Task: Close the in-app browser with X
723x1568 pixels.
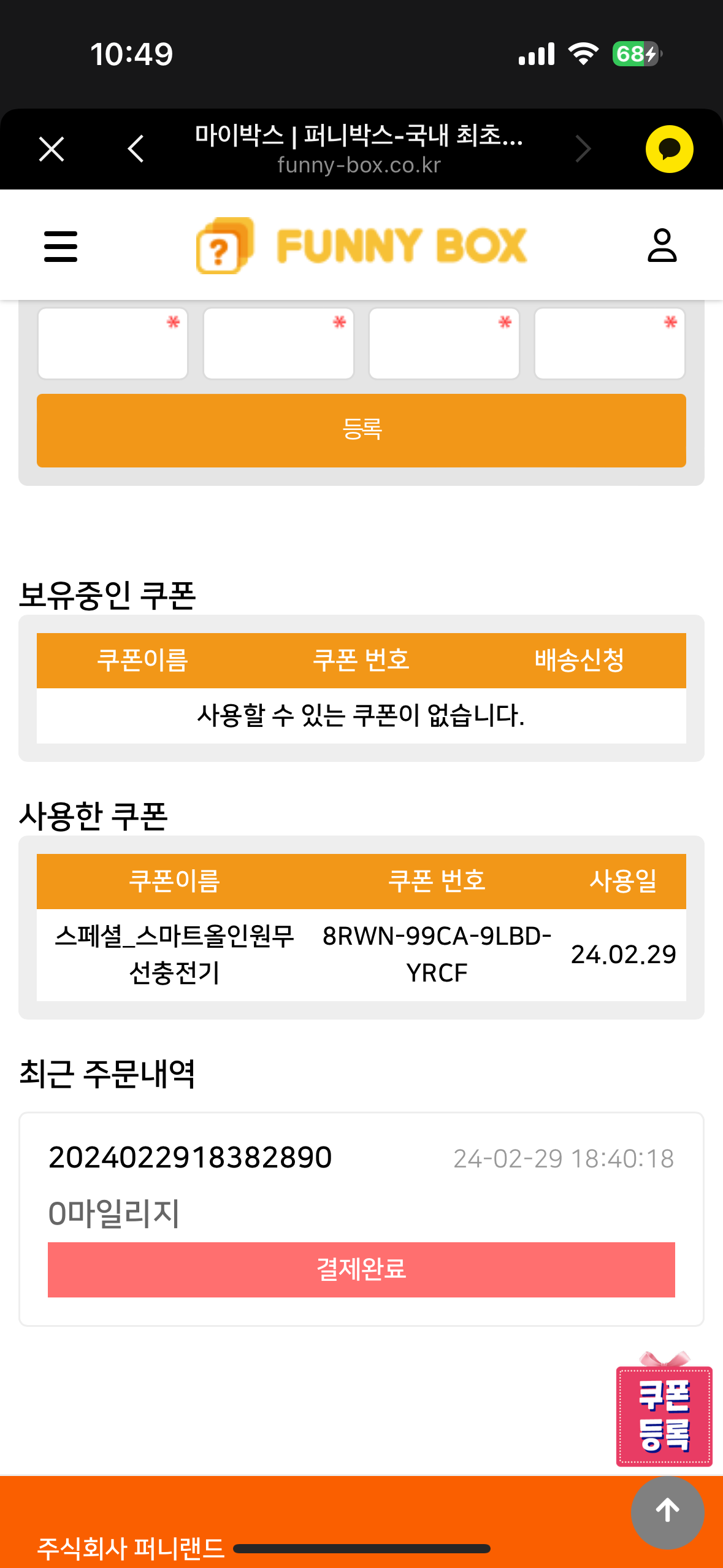Action: pos(52,149)
